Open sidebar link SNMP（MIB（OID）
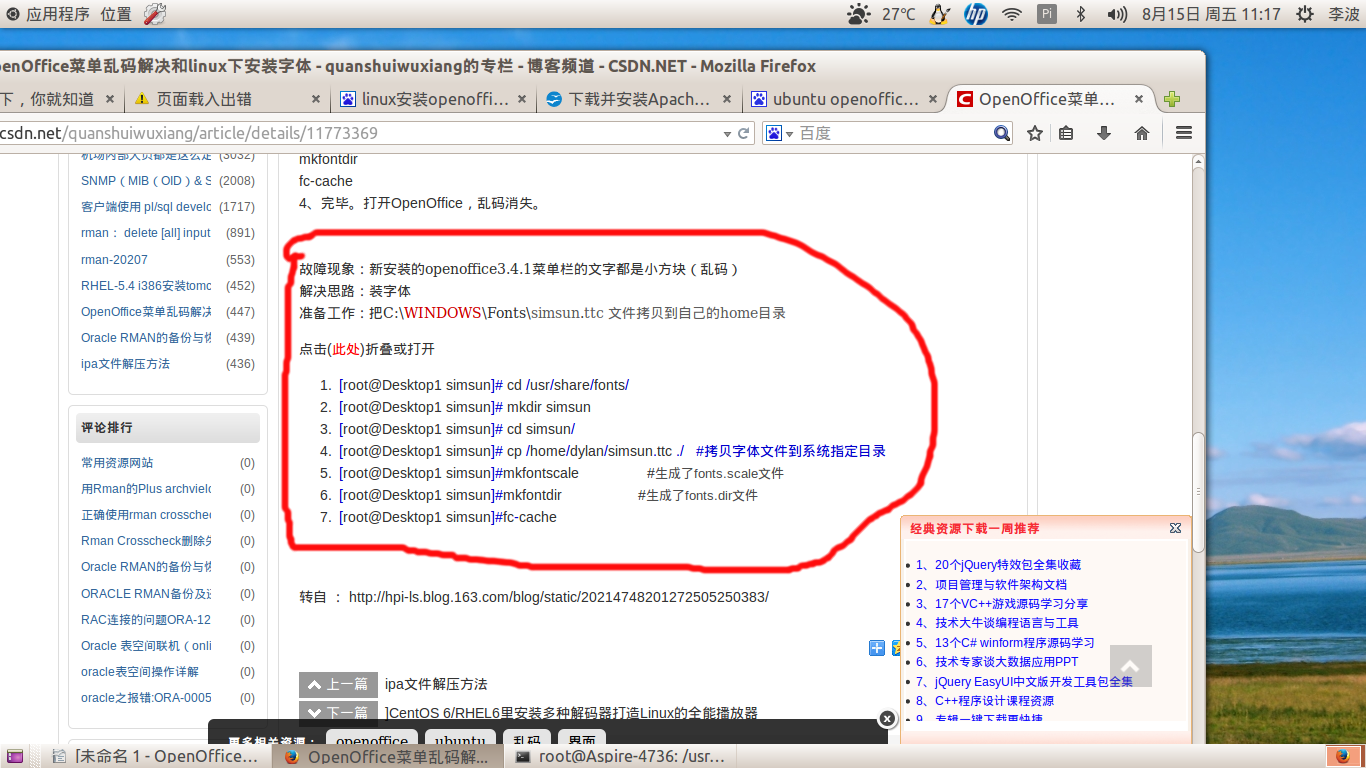This screenshot has height=768, width=1366. tap(146, 181)
